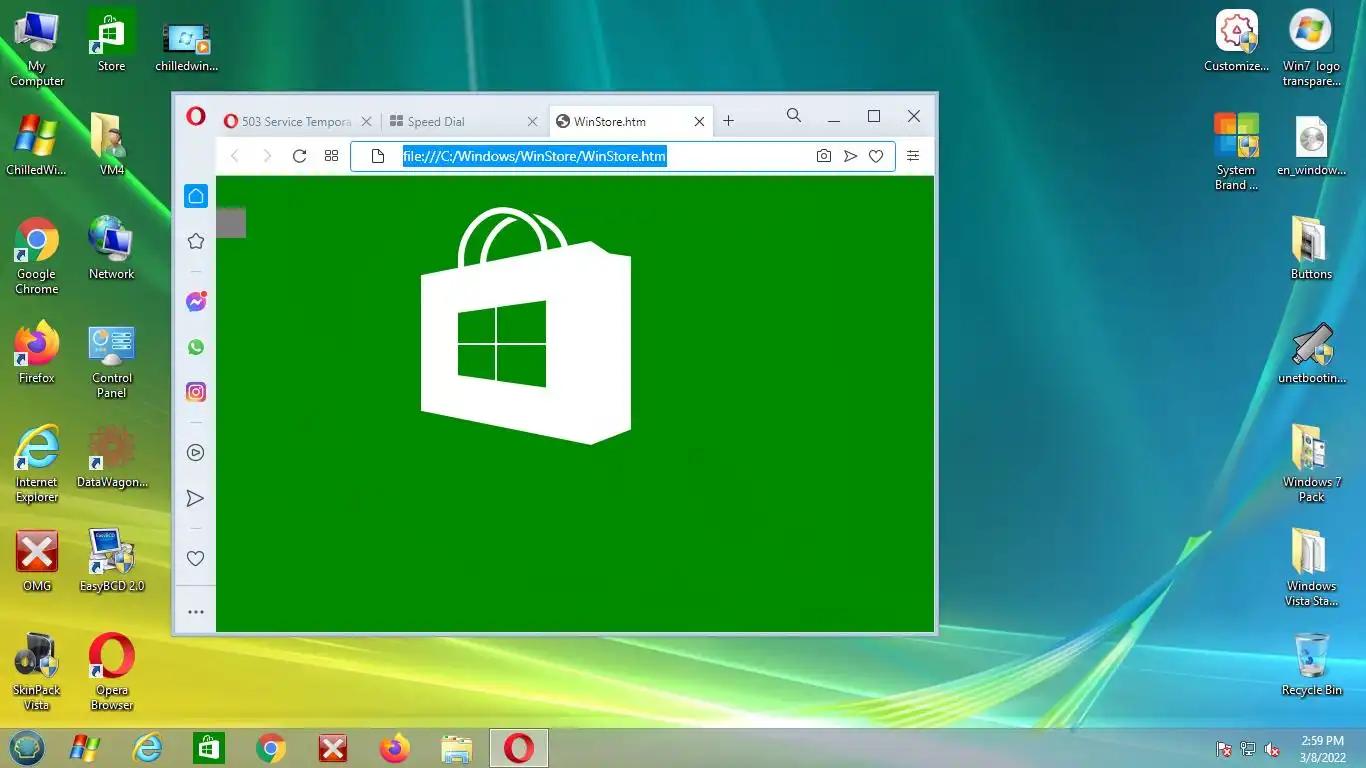Select the Firefox desktop shortcut
1366x768 pixels.
coord(37,353)
